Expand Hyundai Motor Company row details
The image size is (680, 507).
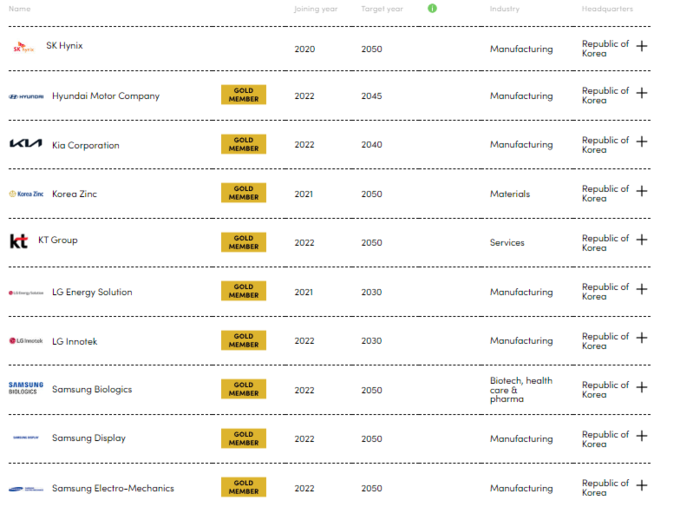tap(642, 93)
